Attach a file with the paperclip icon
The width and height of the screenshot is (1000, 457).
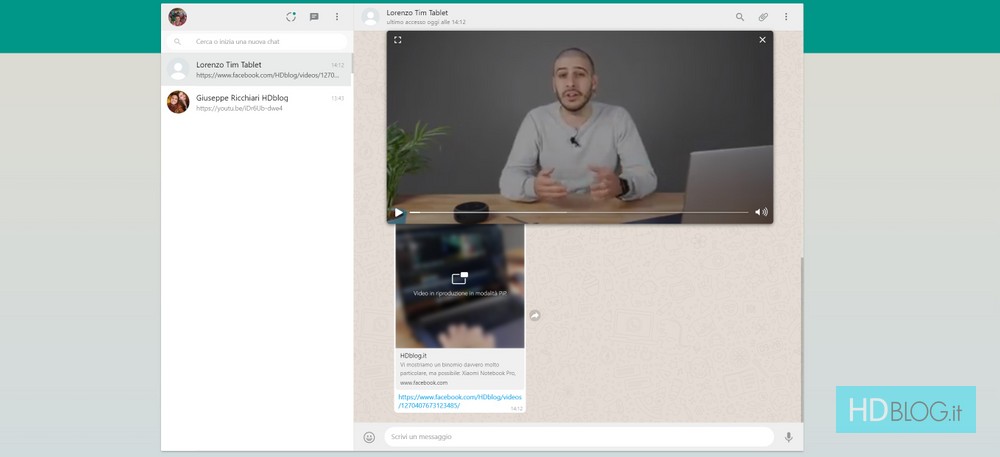click(763, 17)
